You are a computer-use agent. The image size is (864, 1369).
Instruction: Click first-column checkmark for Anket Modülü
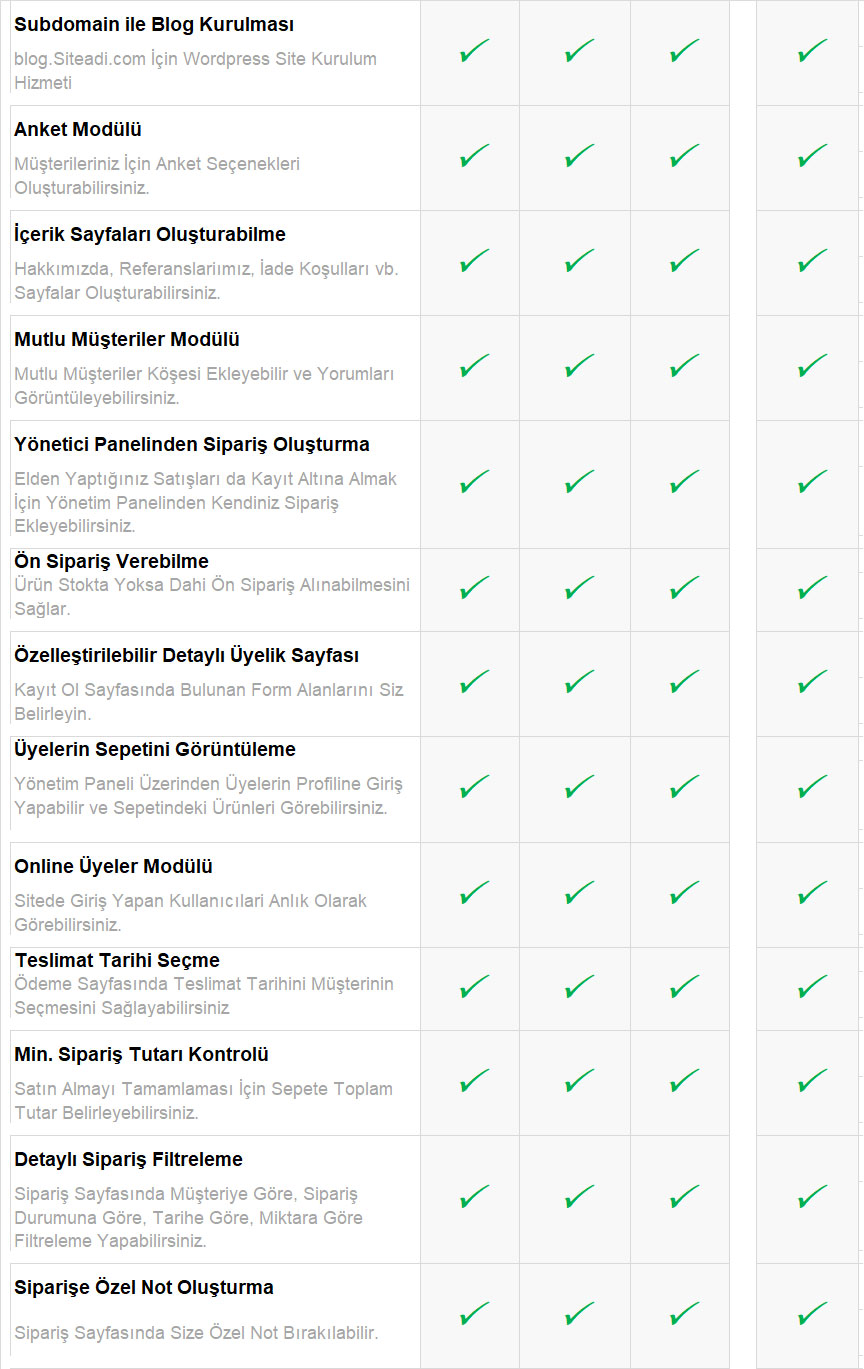tap(474, 157)
